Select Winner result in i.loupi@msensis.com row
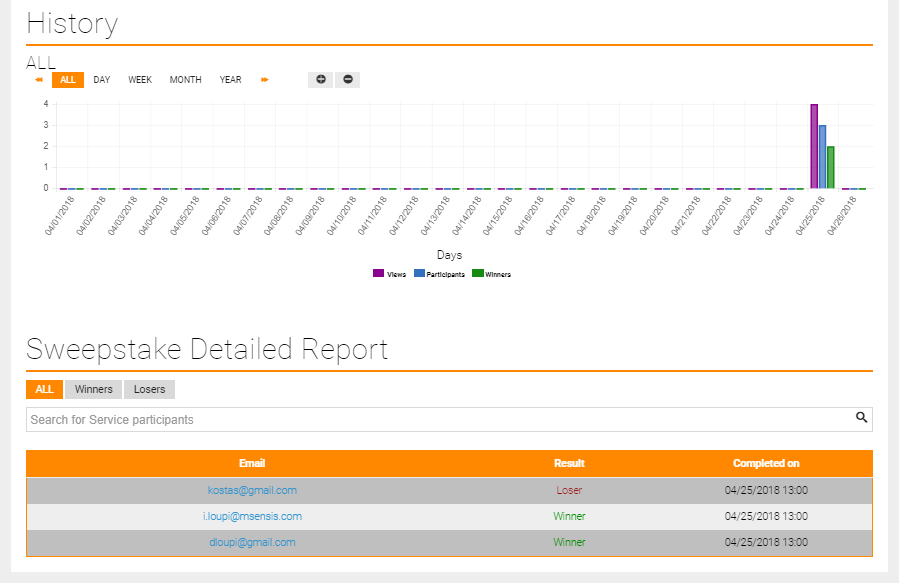The height and width of the screenshot is (583, 899). pyautogui.click(x=569, y=516)
